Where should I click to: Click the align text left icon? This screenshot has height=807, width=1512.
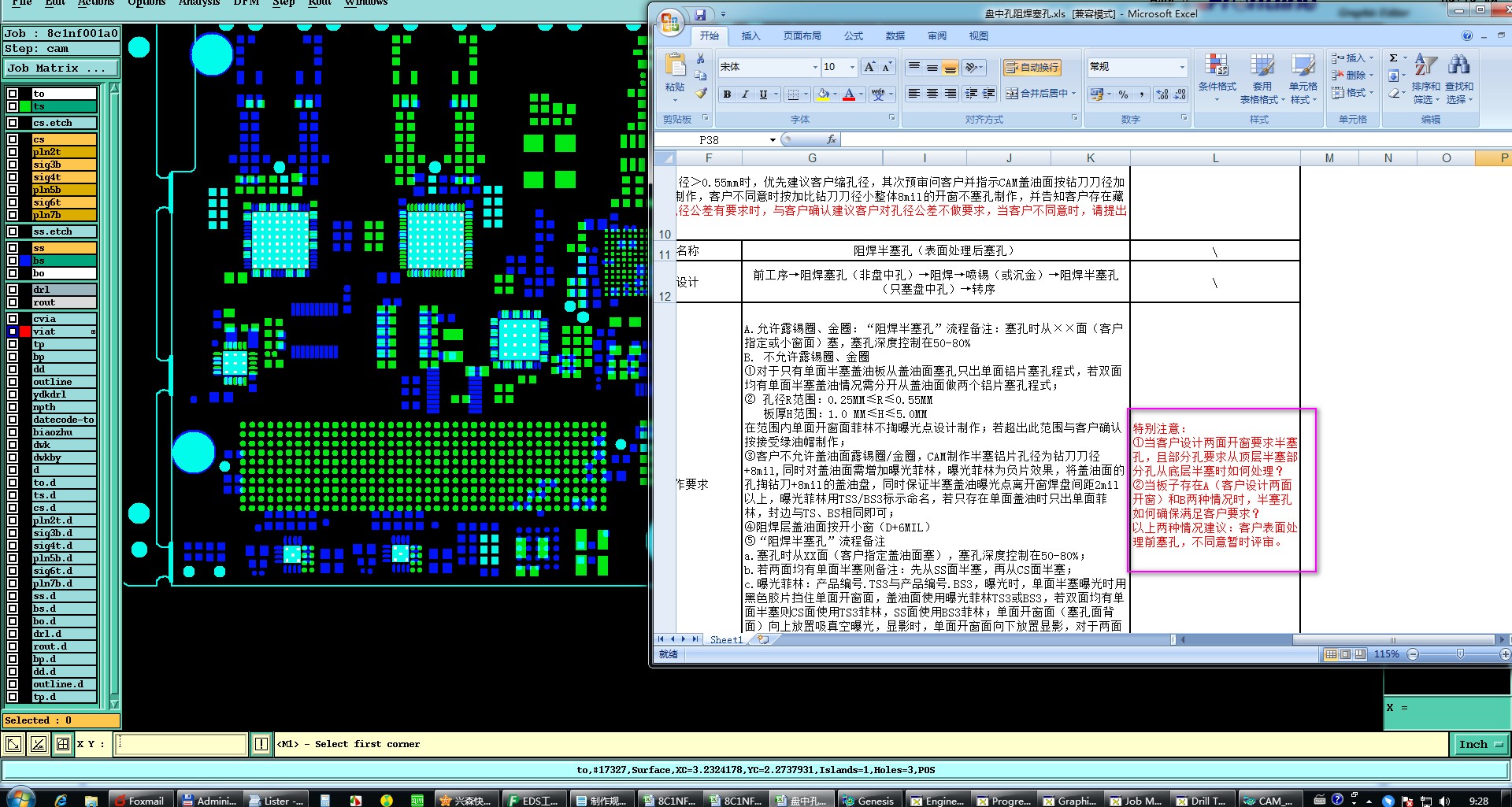tap(913, 94)
